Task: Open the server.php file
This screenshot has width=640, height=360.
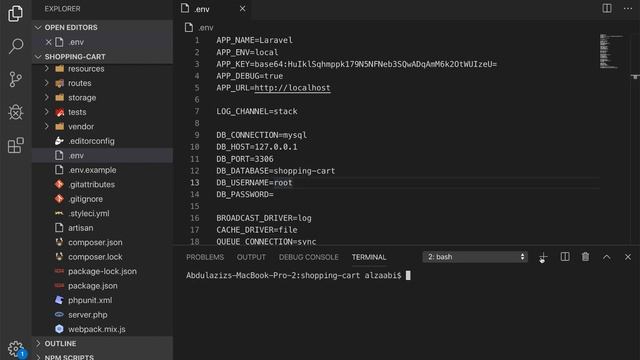Action: (x=102, y=315)
